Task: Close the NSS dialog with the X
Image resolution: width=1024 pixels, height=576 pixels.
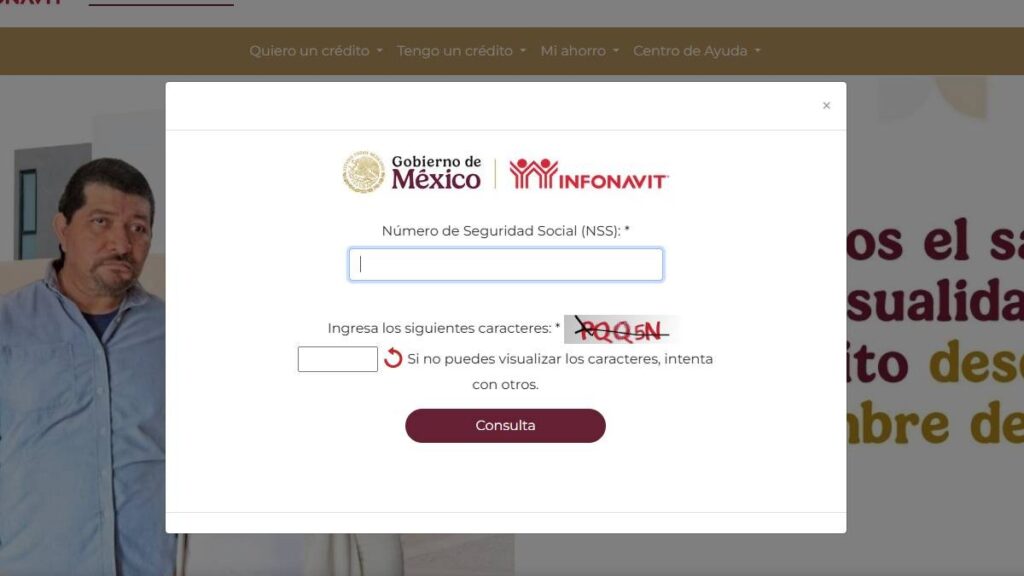Action: (826, 105)
